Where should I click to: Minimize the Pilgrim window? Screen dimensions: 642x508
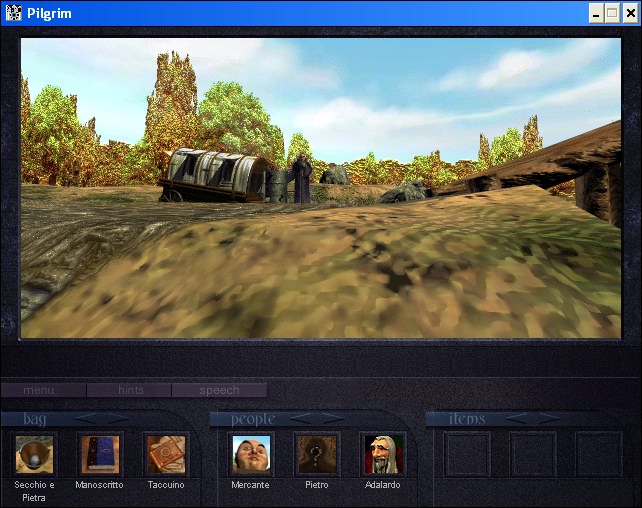click(x=596, y=14)
